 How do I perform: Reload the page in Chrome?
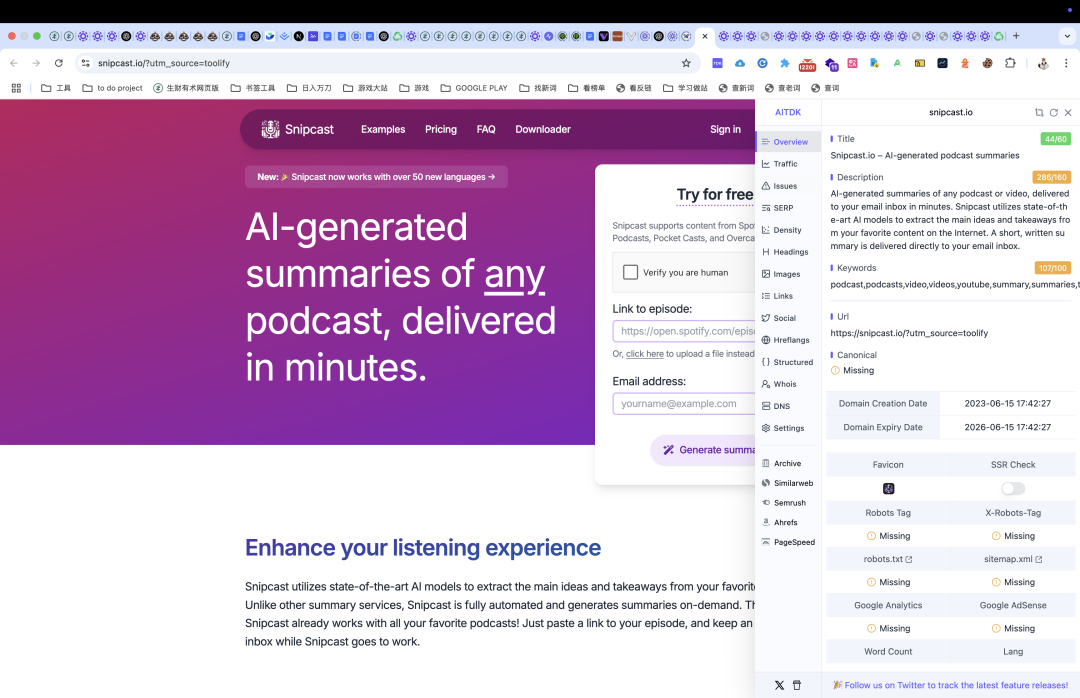point(59,63)
